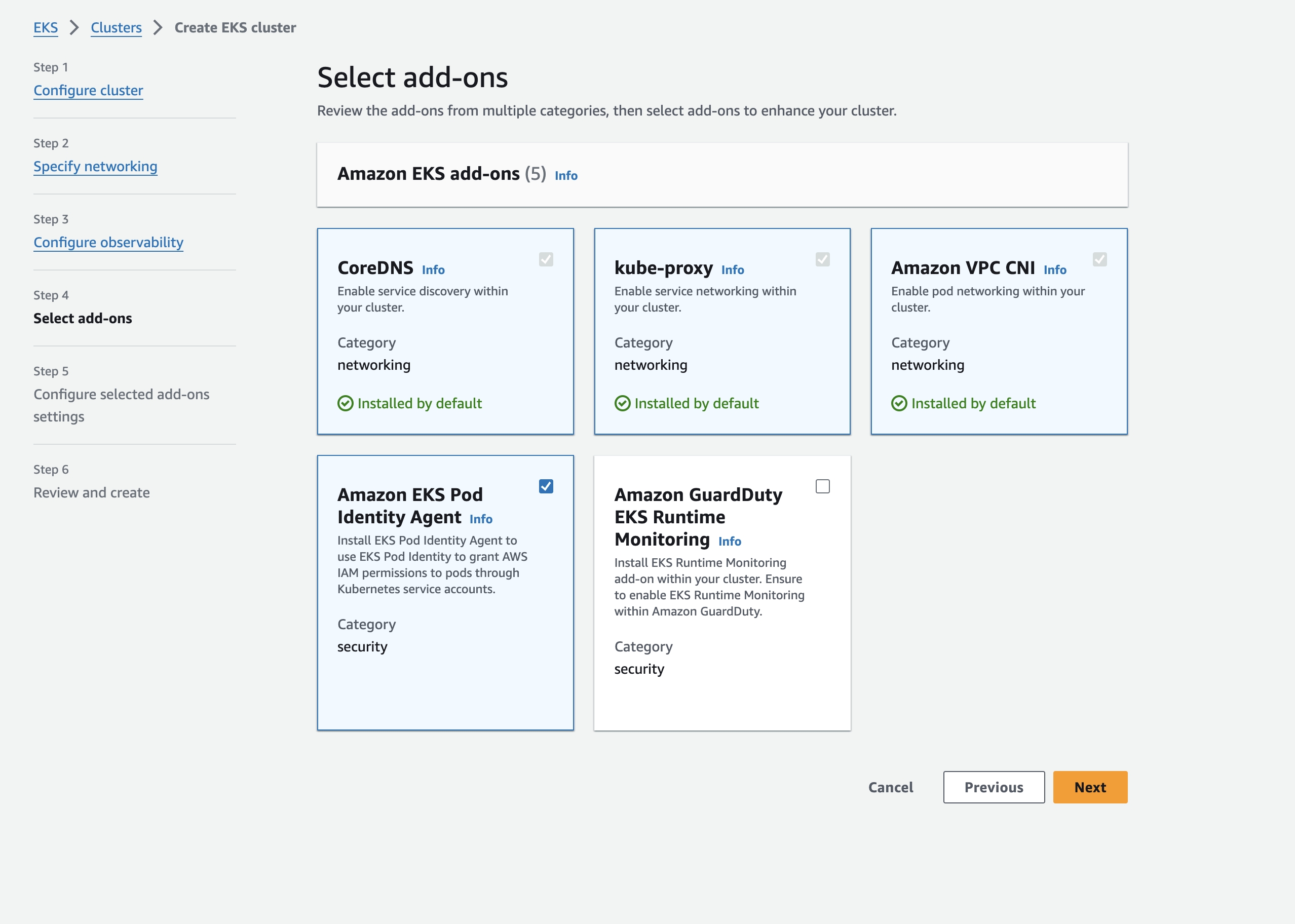
Task: Open the CoreDNS Info link
Action: 433,269
